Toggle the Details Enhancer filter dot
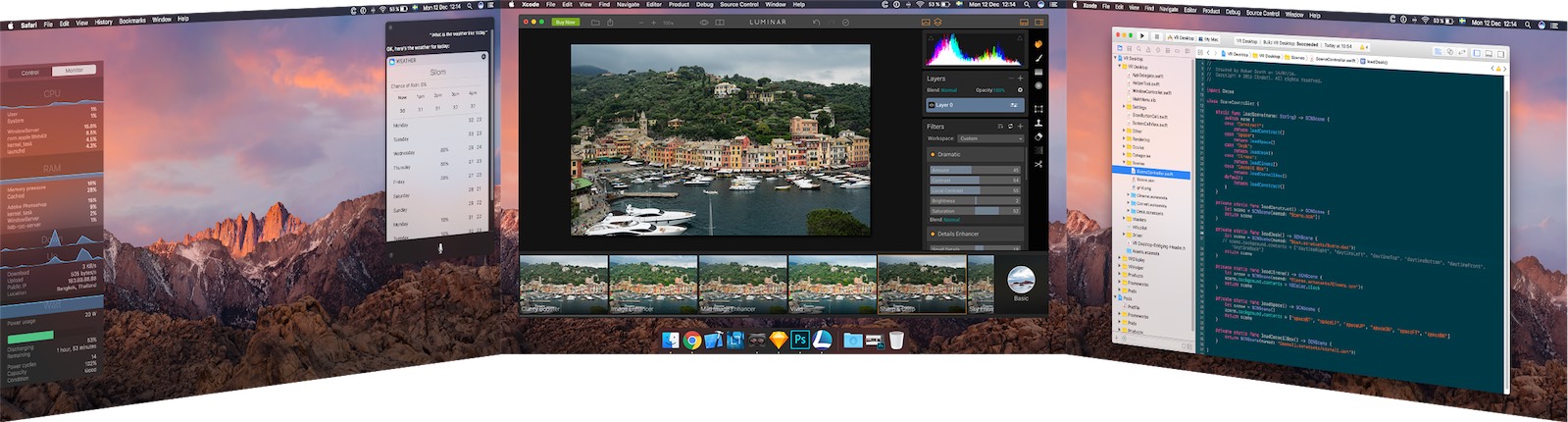The image size is (1568, 422). pos(933,234)
